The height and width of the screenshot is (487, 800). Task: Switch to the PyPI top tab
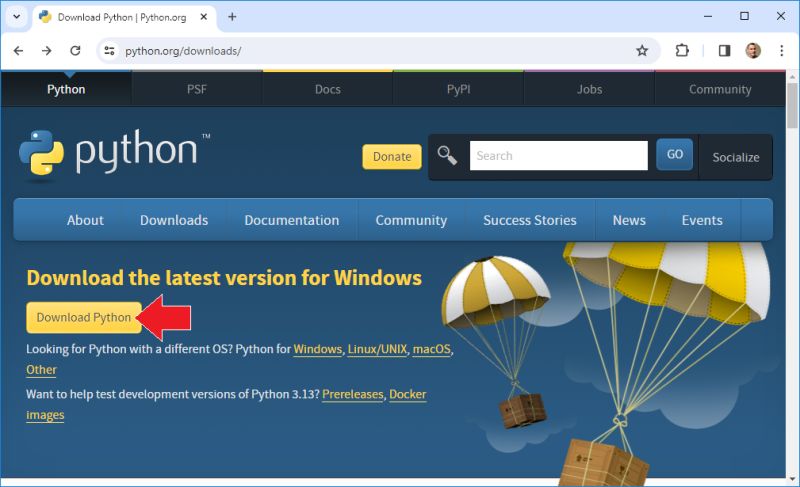459,89
